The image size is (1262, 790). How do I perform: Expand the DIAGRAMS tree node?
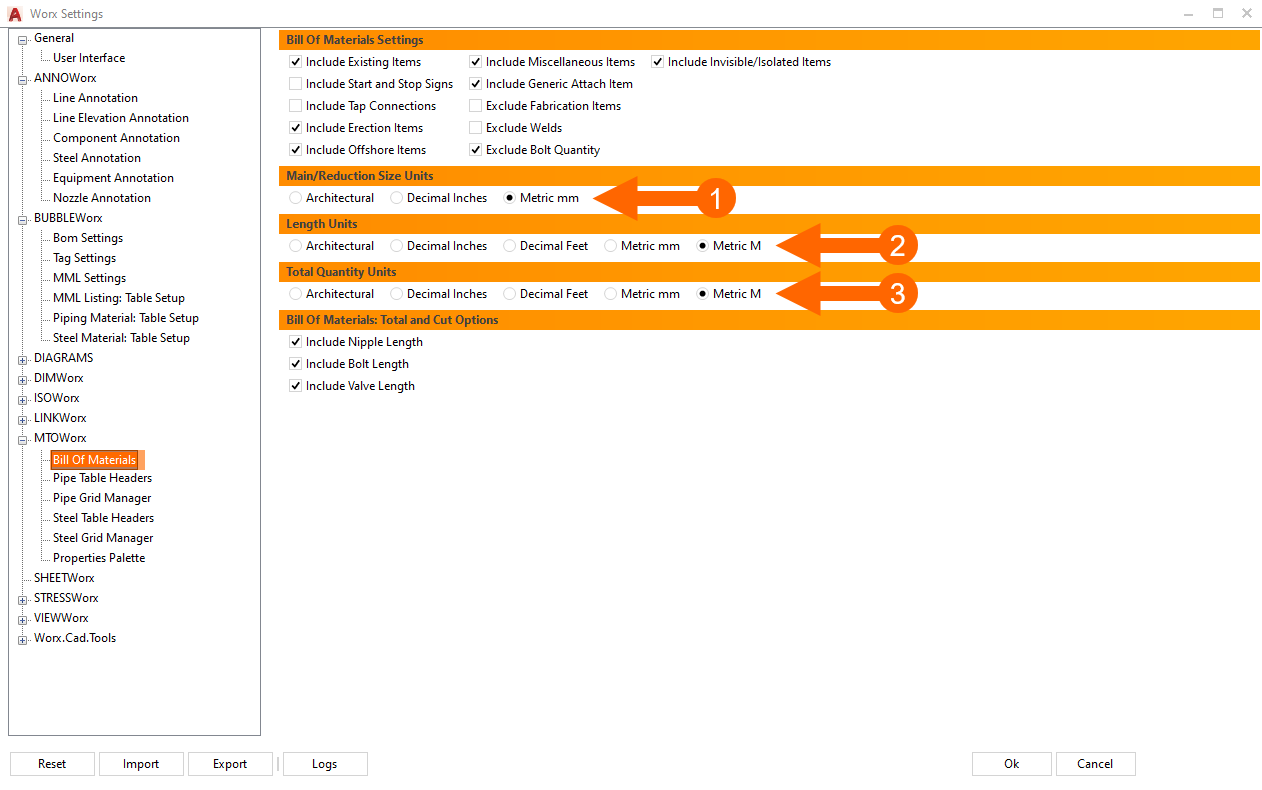(x=23, y=360)
